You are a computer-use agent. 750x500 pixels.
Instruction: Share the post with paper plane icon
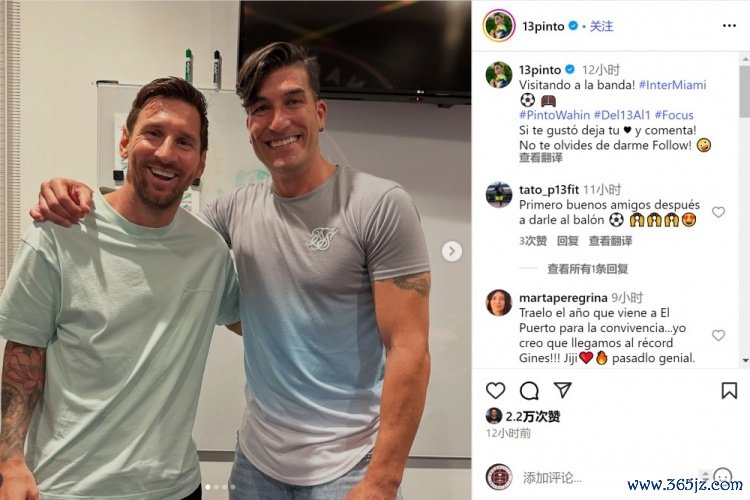pyautogui.click(x=562, y=390)
